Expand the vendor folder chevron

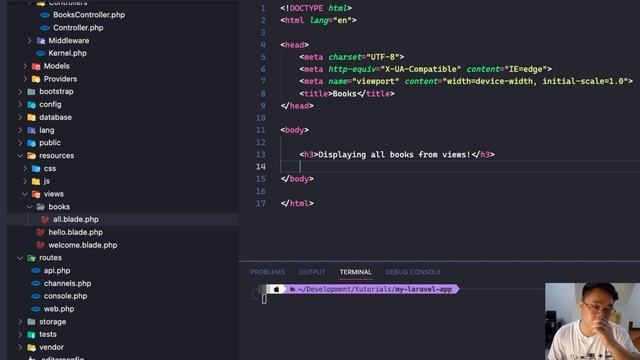pos(20,347)
